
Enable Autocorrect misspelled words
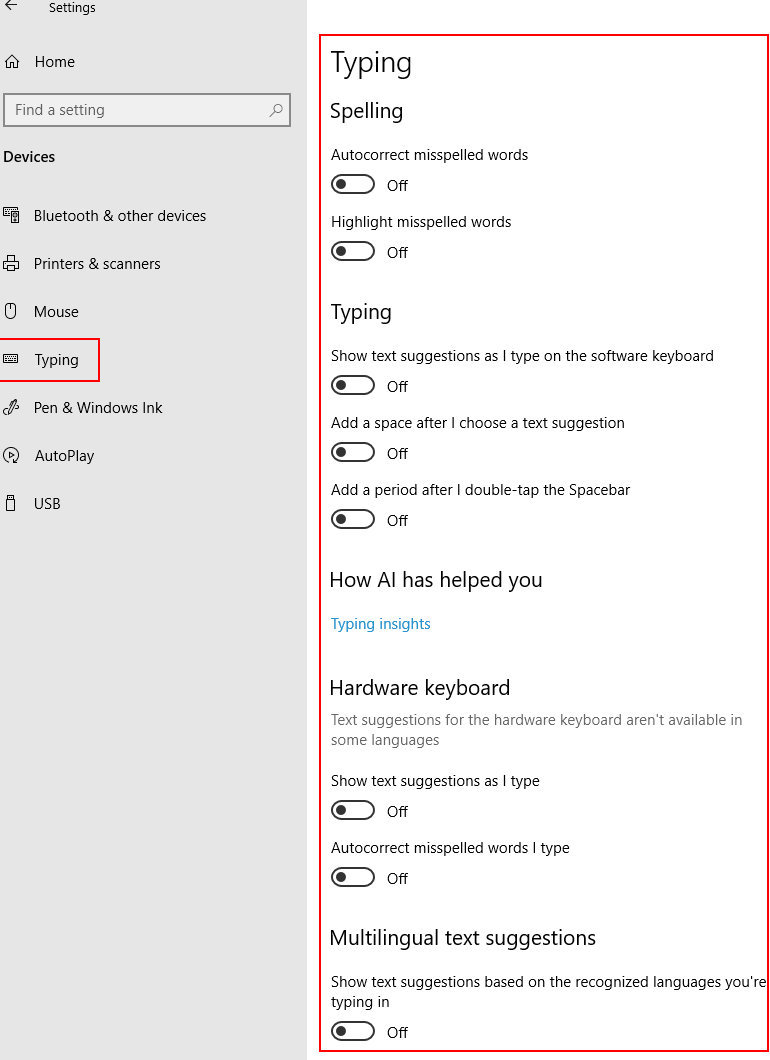point(352,184)
